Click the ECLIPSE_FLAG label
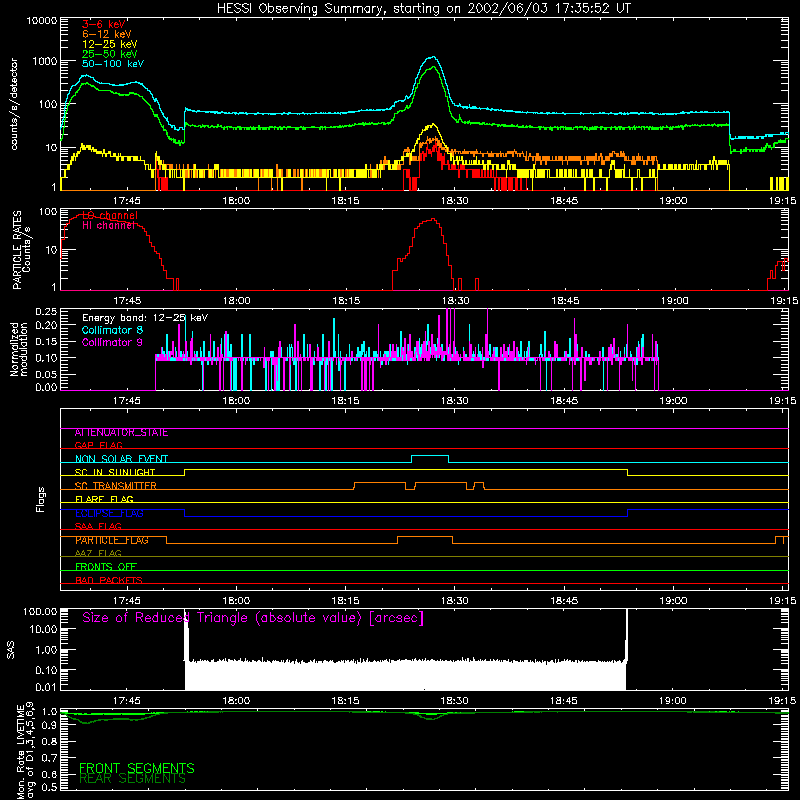800x800 pixels. coord(109,513)
